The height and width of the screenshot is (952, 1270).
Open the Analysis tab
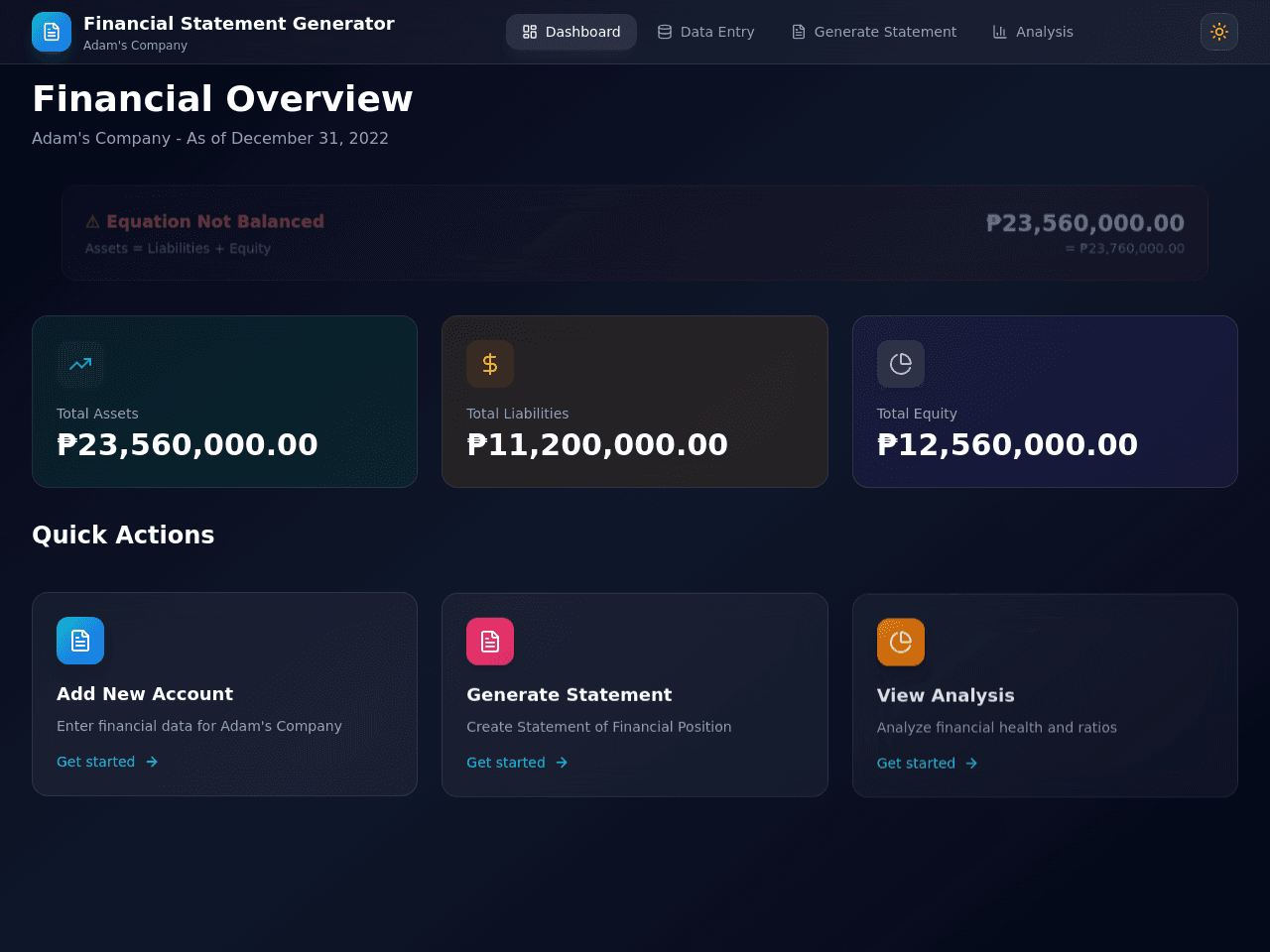[x=1033, y=32]
